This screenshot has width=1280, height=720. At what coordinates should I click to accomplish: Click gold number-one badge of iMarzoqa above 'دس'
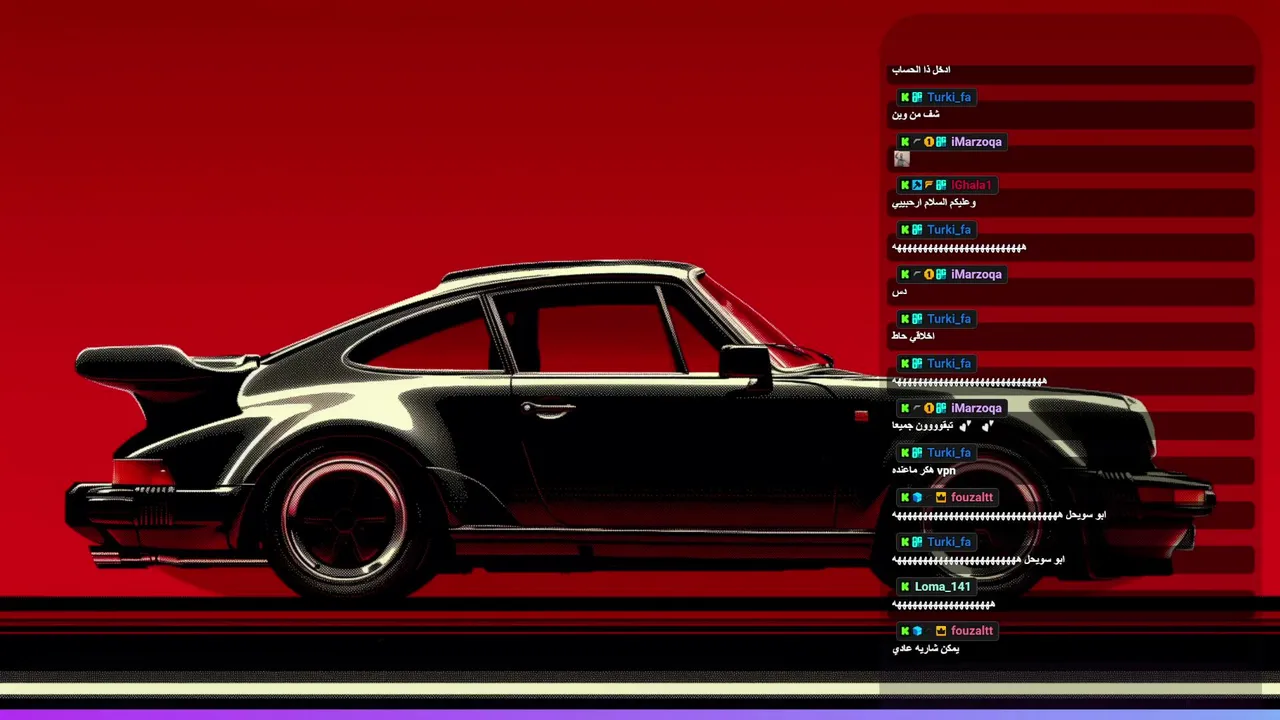[929, 275]
